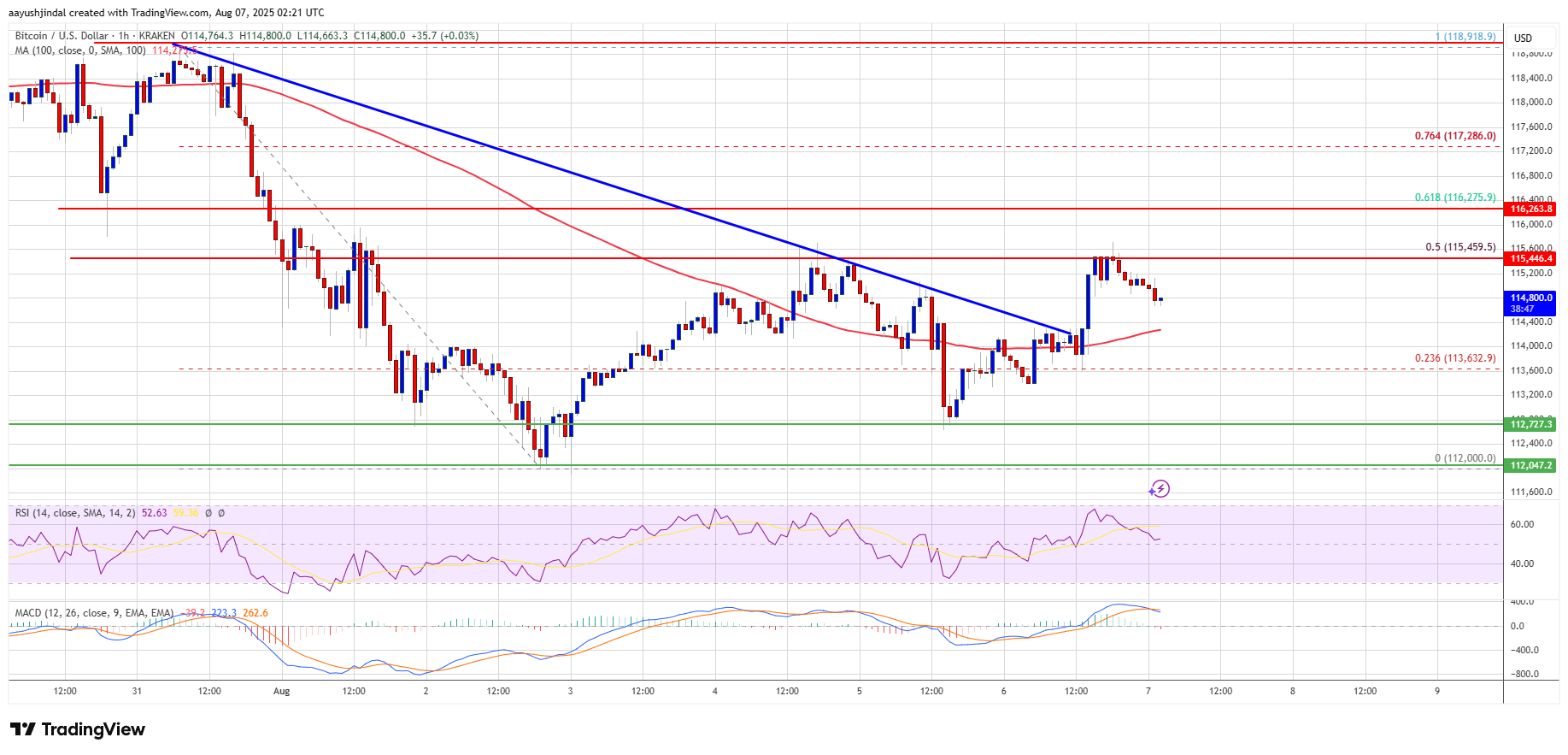Select the 115,446.4 red price tag

[1531, 258]
